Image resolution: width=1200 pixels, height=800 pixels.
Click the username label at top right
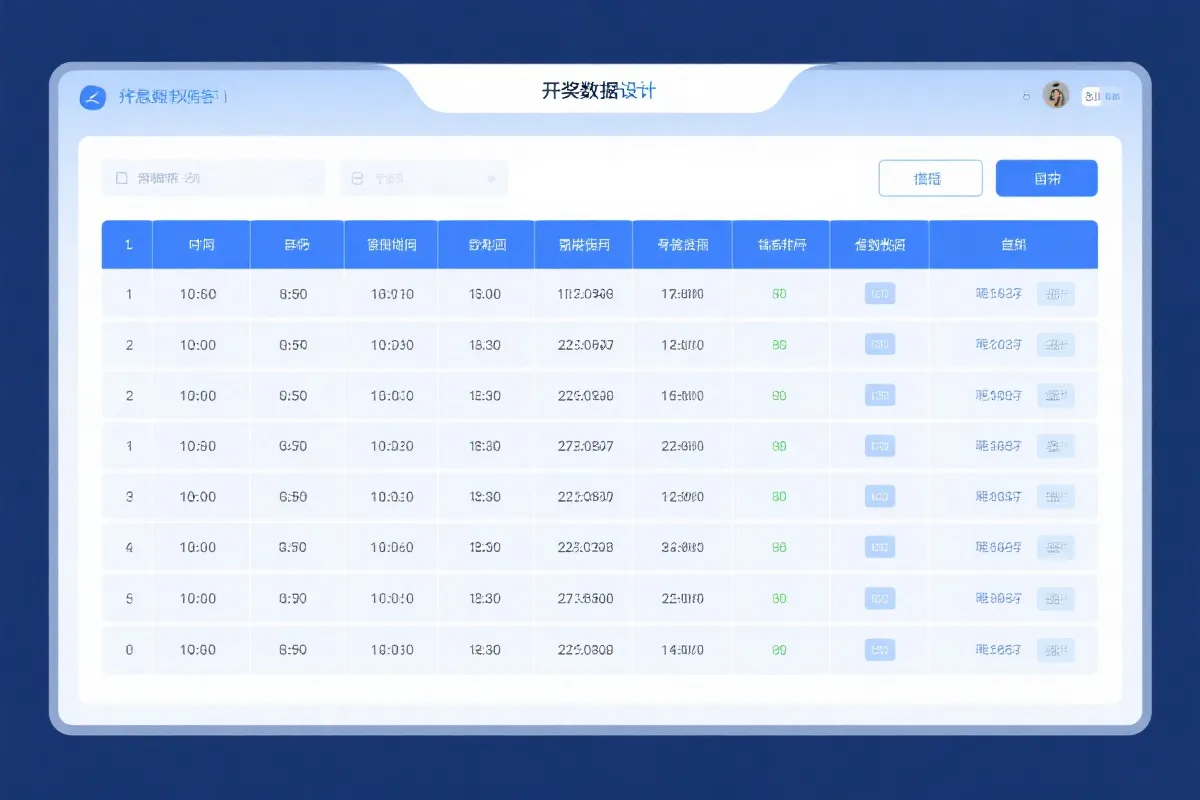(x=1100, y=96)
